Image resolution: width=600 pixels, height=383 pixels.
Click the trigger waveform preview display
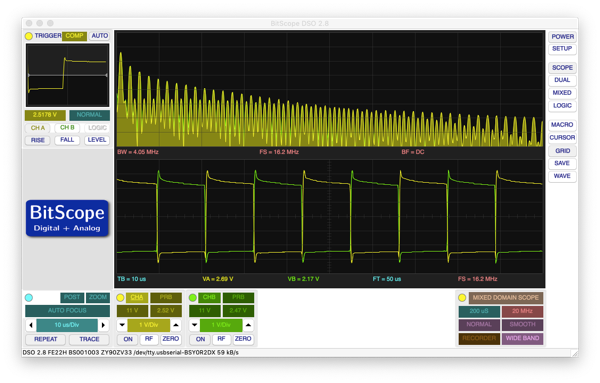67,75
